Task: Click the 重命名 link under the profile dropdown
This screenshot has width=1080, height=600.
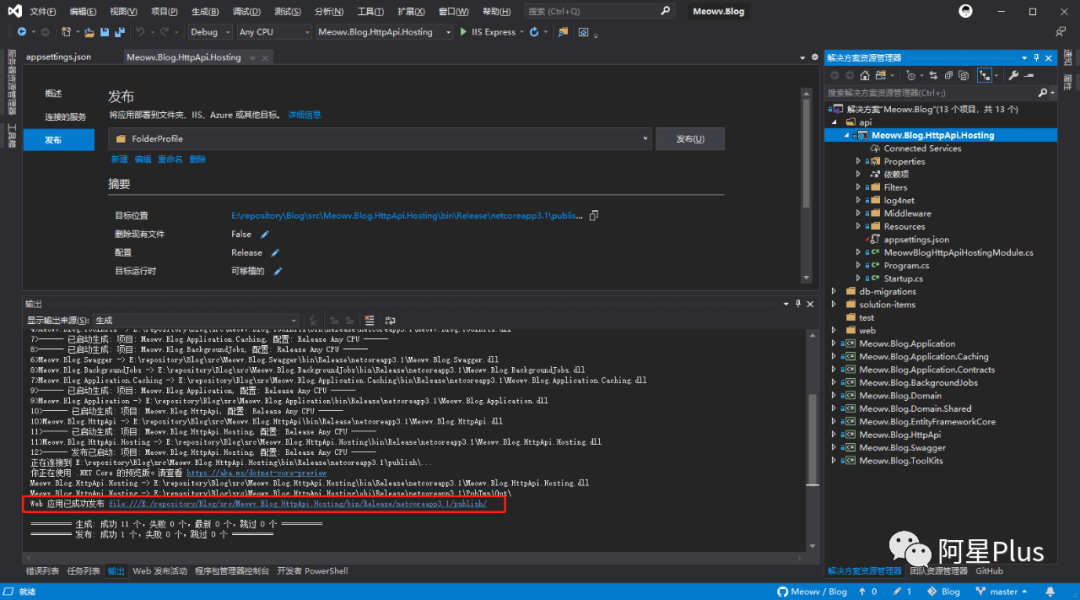Action: click(170, 159)
